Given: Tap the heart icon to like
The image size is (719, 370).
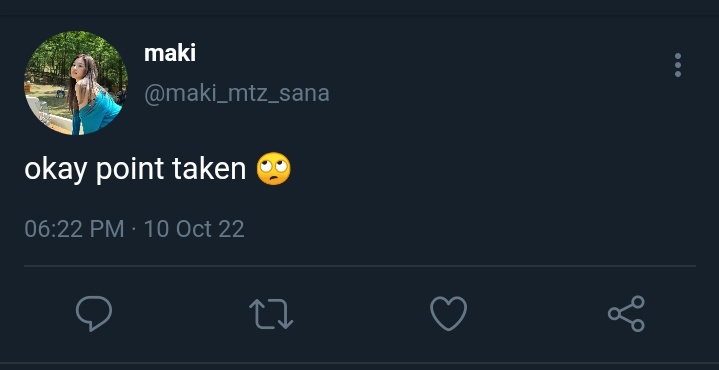Looking at the screenshot, I should (448, 314).
